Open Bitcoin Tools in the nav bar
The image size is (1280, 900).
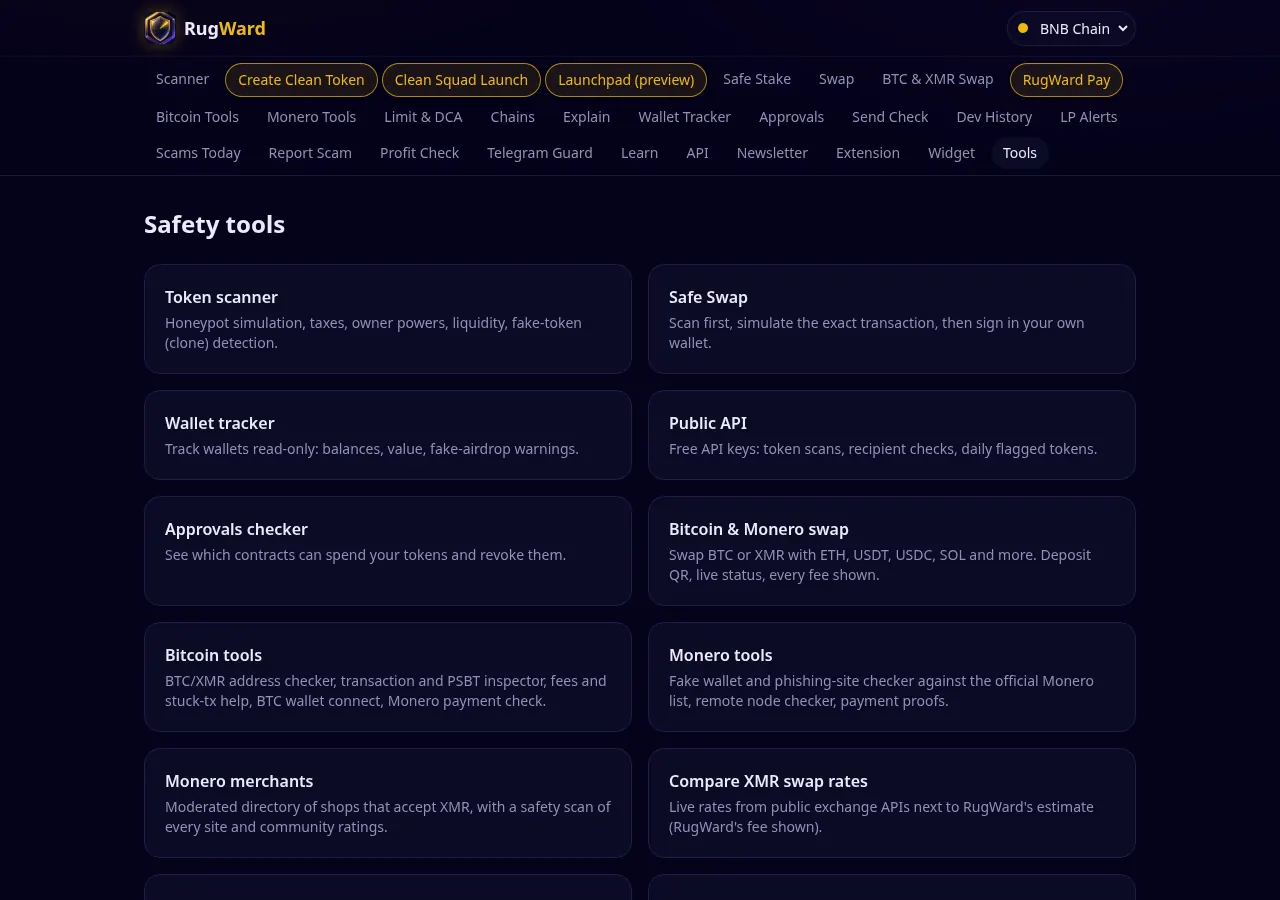pos(197,117)
